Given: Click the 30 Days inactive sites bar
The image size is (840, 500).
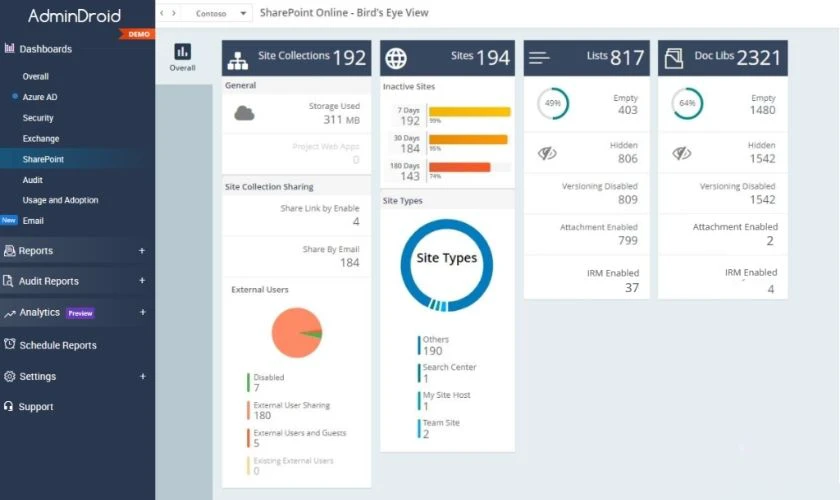Looking at the screenshot, I should click(x=468, y=139).
